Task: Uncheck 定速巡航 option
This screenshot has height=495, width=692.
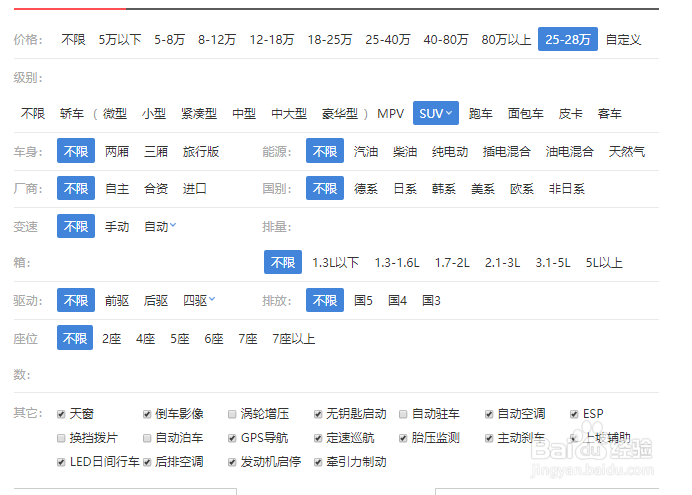Action: (x=318, y=438)
